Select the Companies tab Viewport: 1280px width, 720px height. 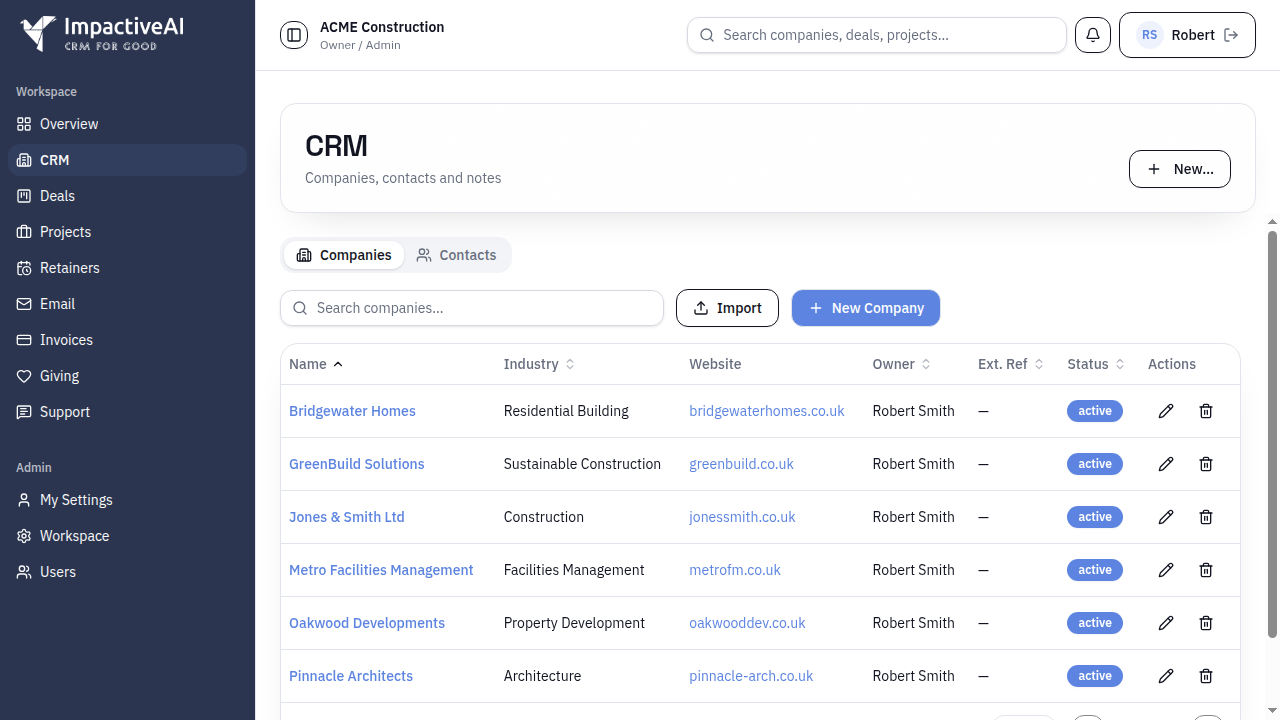pyautogui.click(x=344, y=255)
